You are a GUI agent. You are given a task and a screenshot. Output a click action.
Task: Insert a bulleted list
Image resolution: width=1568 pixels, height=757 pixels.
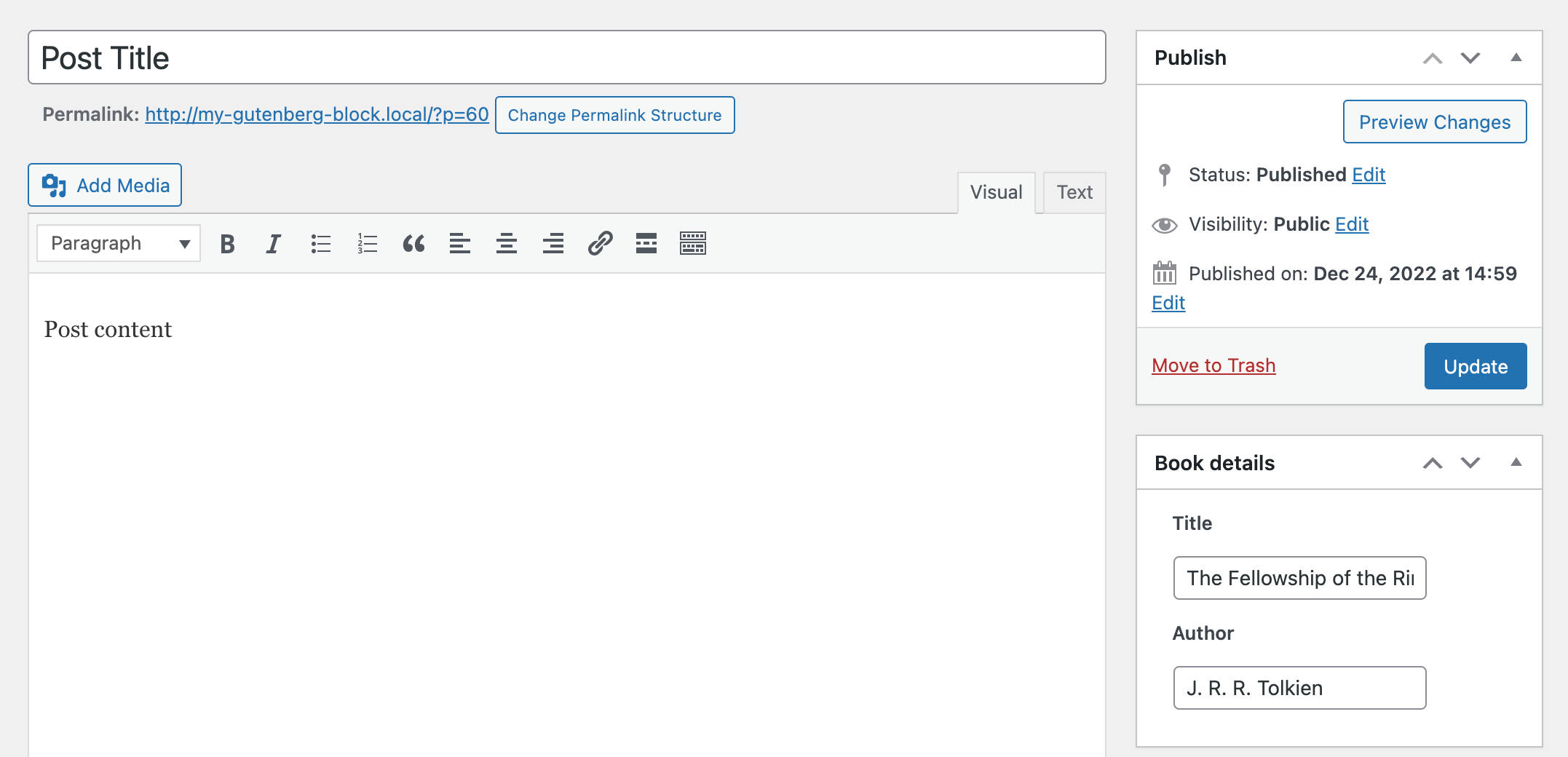pyautogui.click(x=320, y=244)
